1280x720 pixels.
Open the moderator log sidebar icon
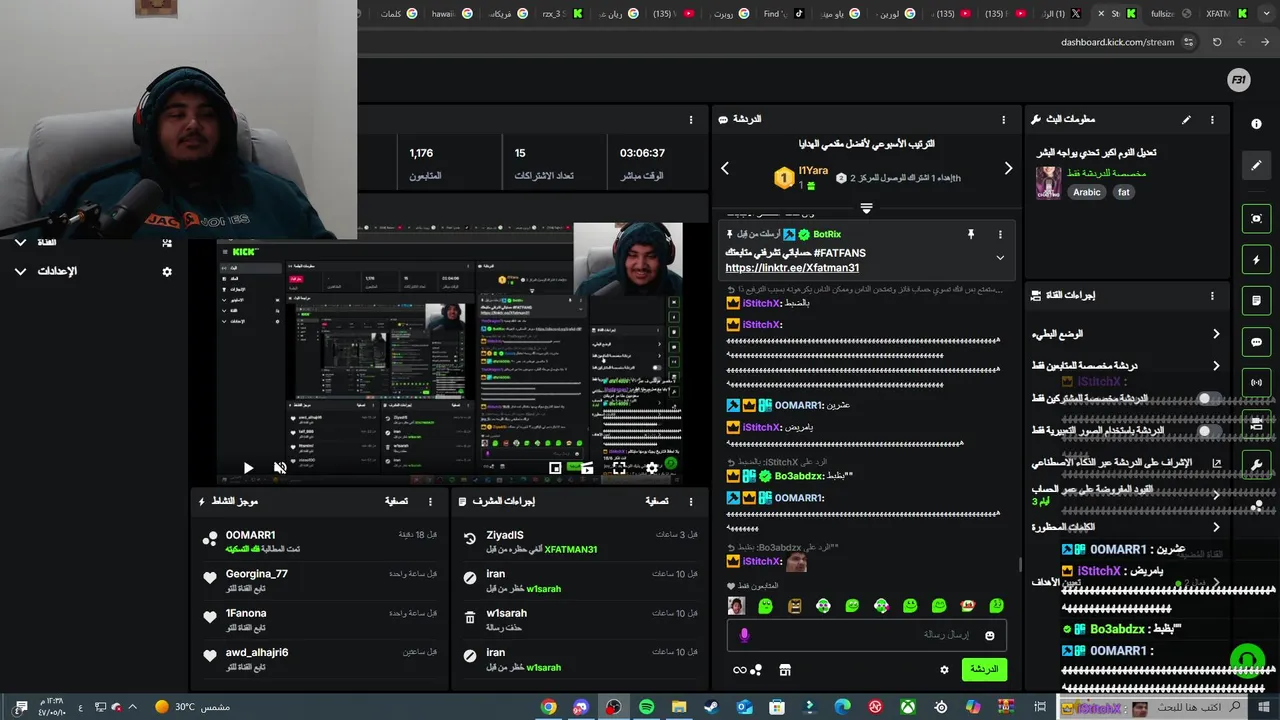1256,301
